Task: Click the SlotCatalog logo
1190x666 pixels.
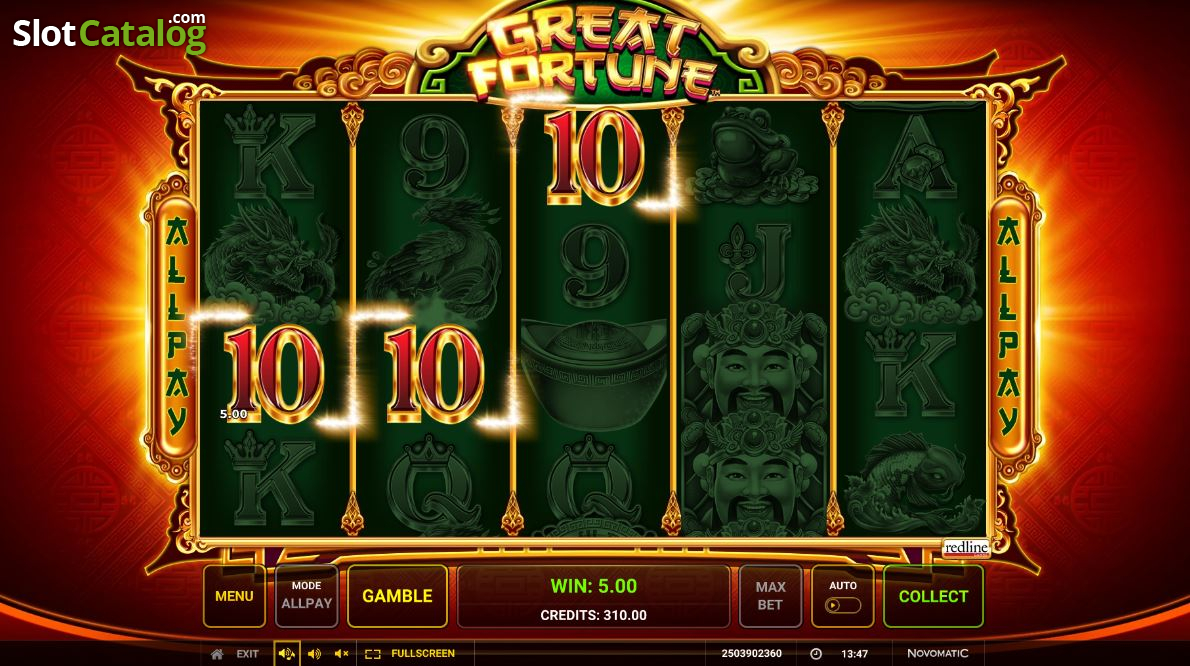Action: click(x=109, y=33)
